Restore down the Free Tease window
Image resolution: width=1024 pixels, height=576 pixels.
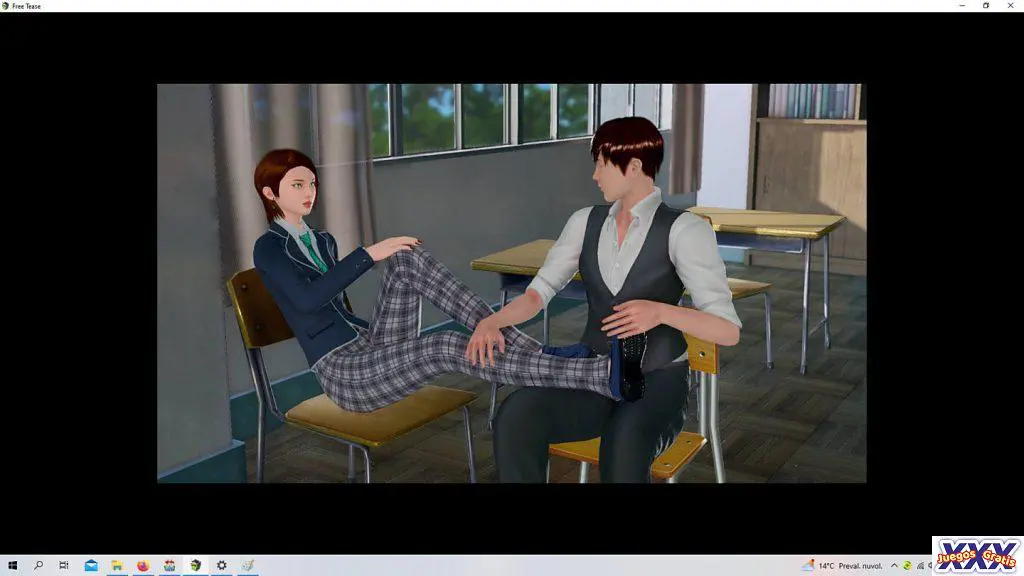coord(986,6)
